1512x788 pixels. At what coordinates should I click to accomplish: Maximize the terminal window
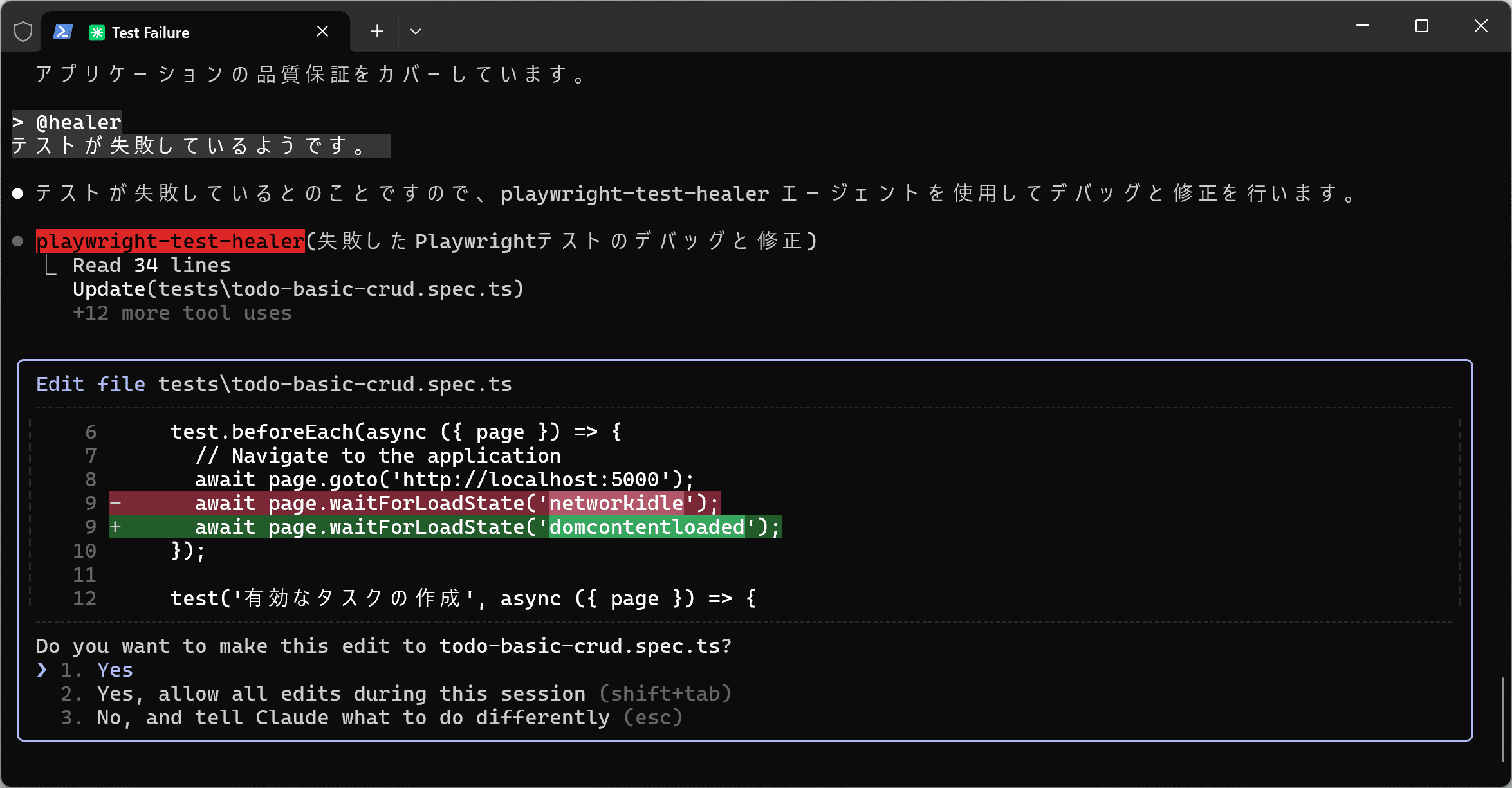(x=1421, y=26)
